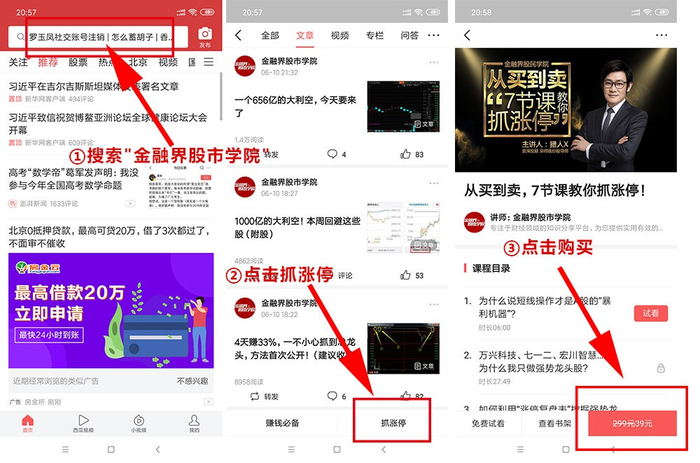This screenshot has width=700, height=463.
Task: Open post 1000亿的大利空!本周回避这些股
Action: 297,227
